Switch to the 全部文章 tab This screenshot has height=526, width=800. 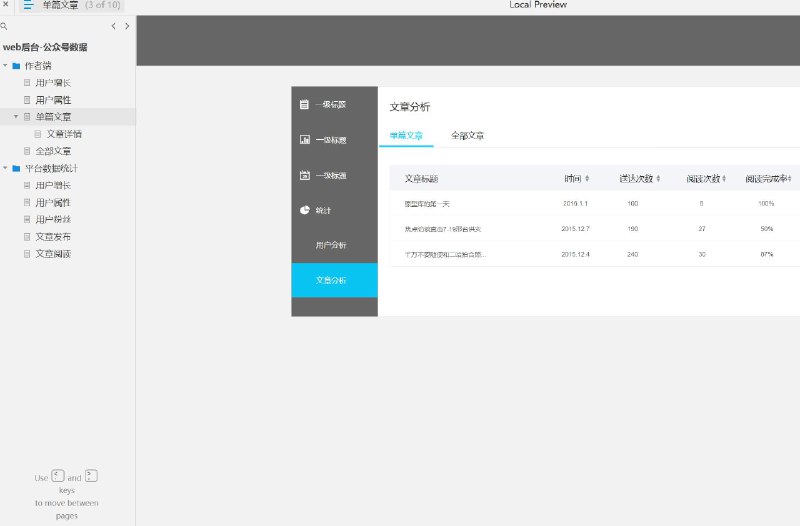pos(467,136)
